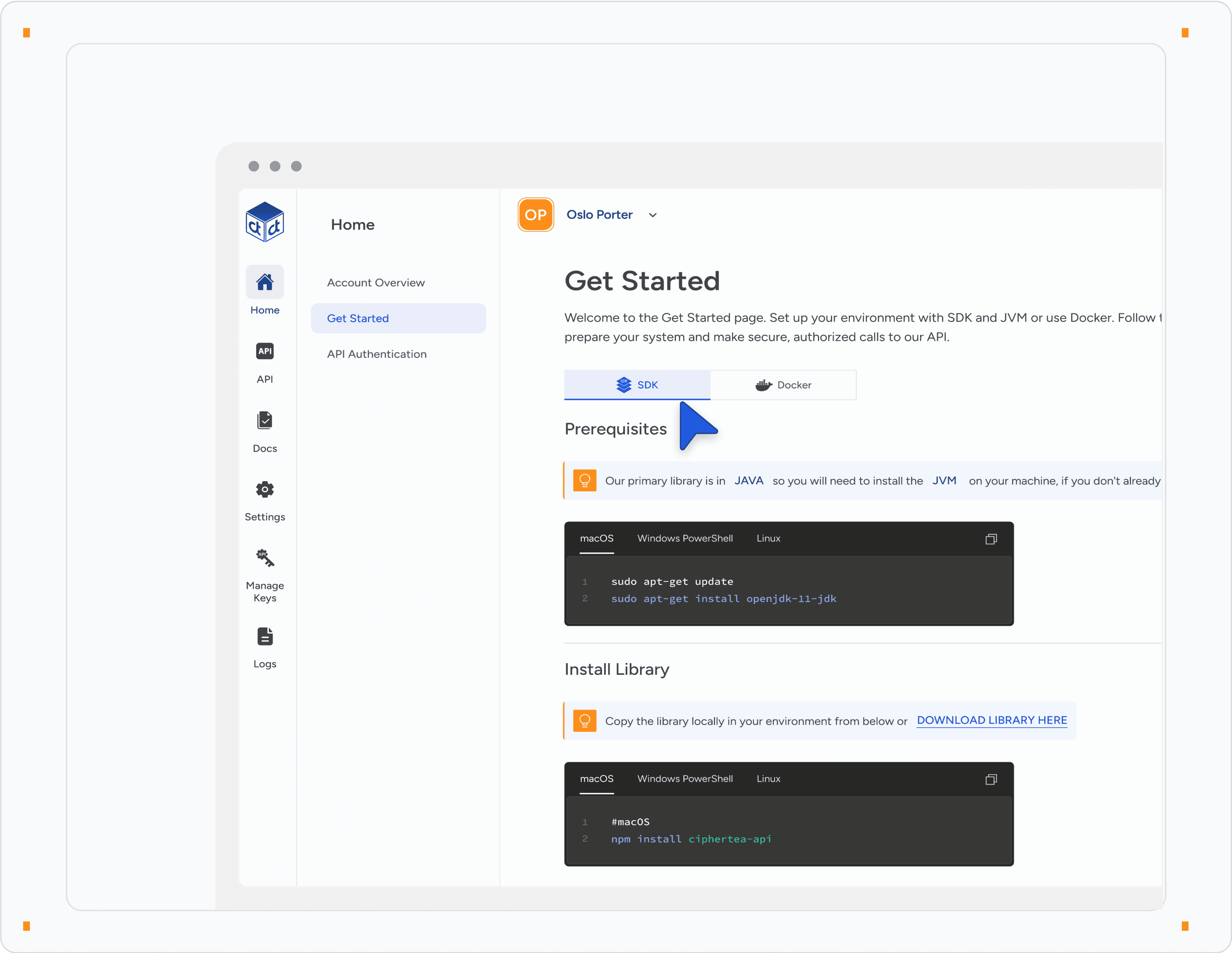The image size is (1232, 953).
Task: Click DOWNLOAD LIBRARY HERE link
Action: (x=992, y=720)
